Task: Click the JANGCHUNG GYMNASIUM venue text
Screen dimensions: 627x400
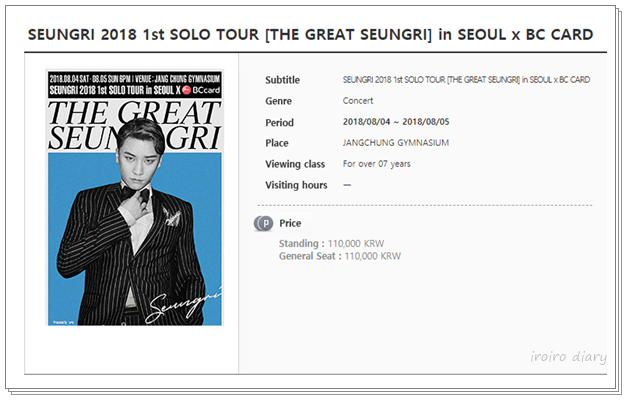Action: pos(395,143)
